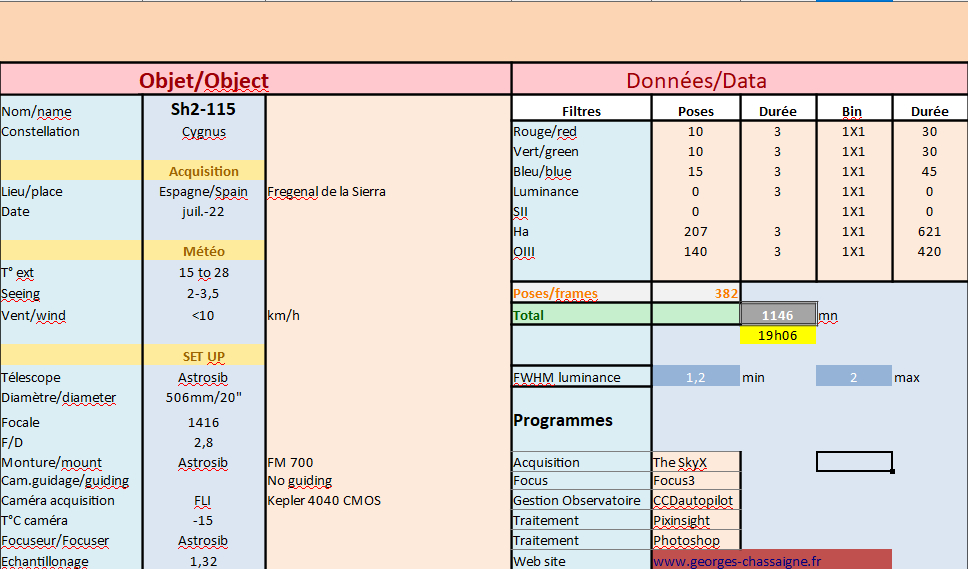Image resolution: width=968 pixels, height=569 pixels.
Task: Select the OIII filter label
Action: (x=582, y=252)
